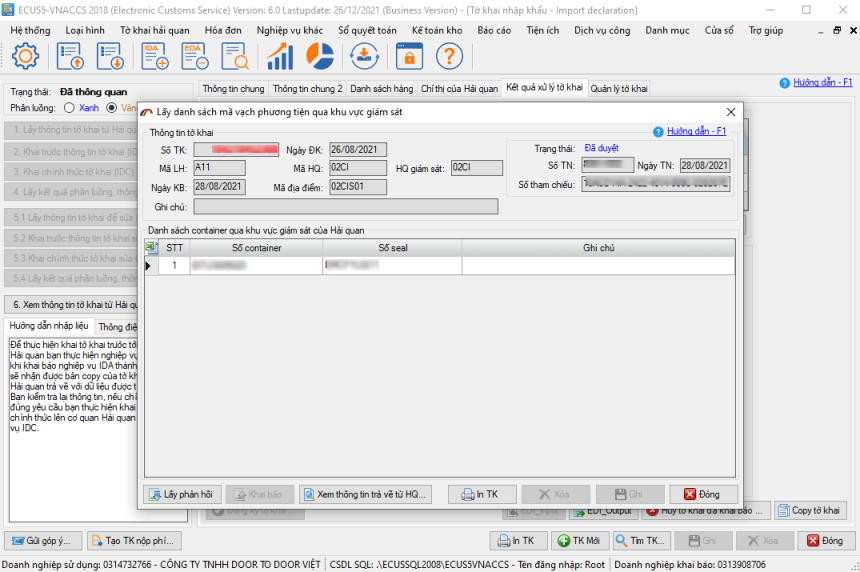The width and height of the screenshot is (860, 572).
Task: Open the pie chart statistics icon
Action: click(320, 56)
